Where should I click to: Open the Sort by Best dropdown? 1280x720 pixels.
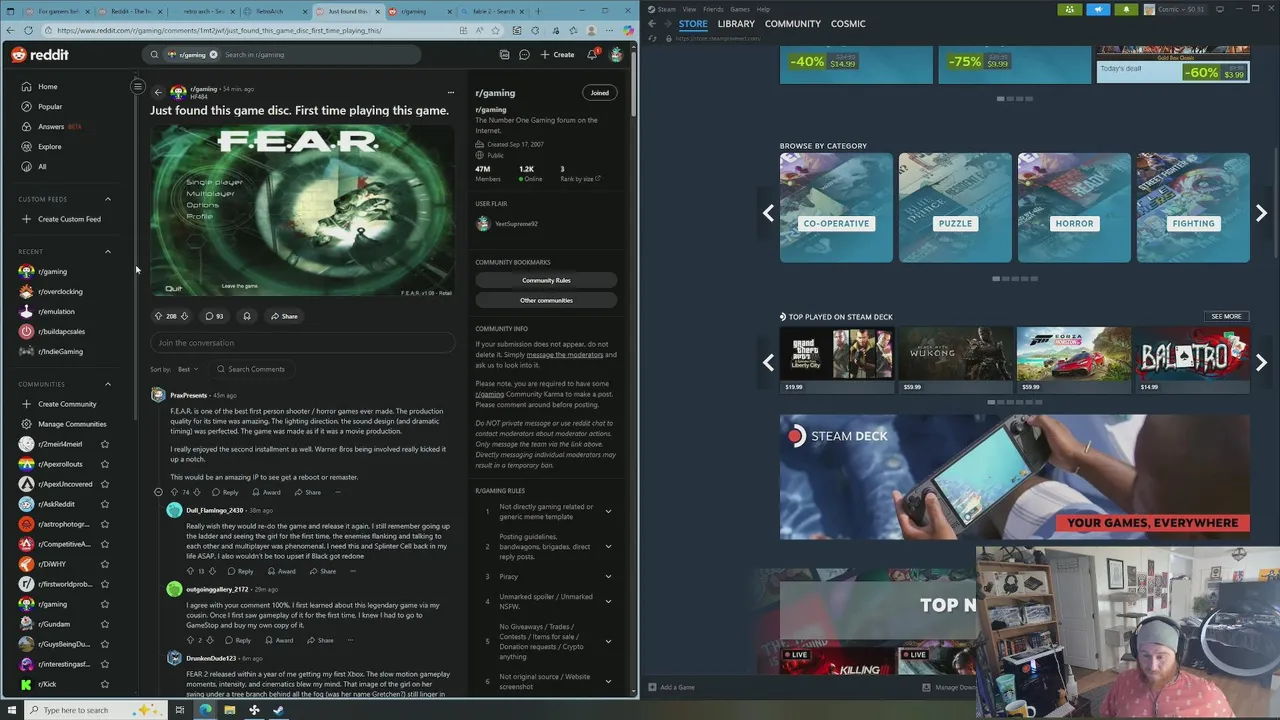click(x=187, y=369)
